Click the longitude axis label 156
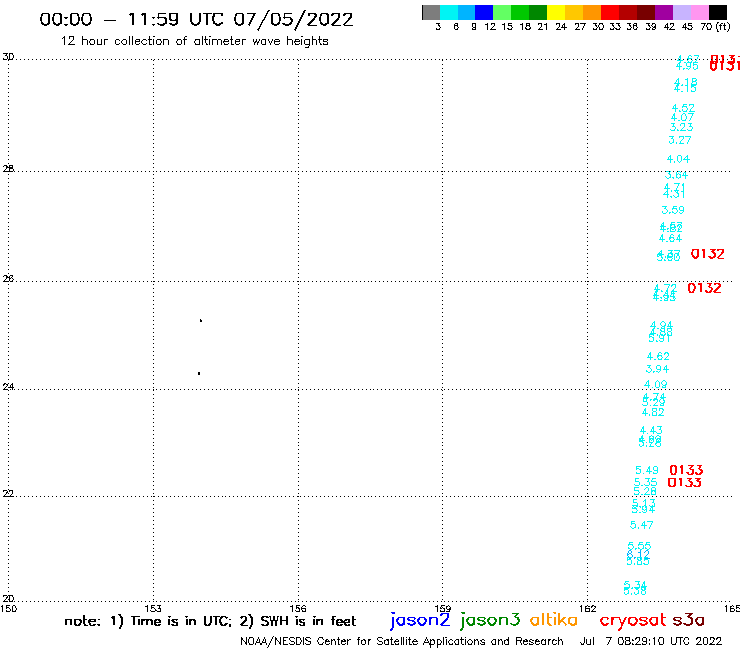 [298, 608]
